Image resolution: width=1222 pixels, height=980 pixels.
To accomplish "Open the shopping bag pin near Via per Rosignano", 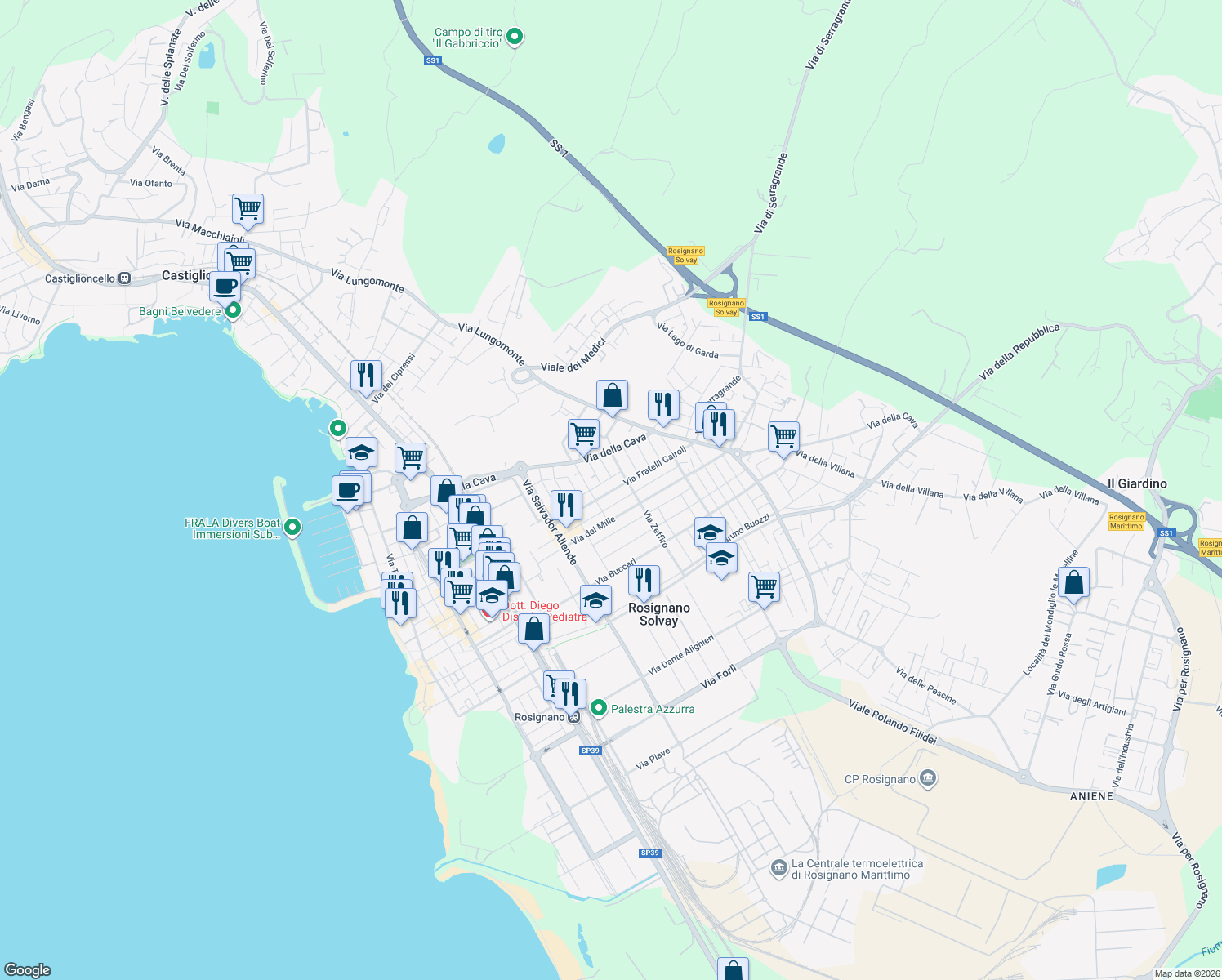I will click(1074, 582).
